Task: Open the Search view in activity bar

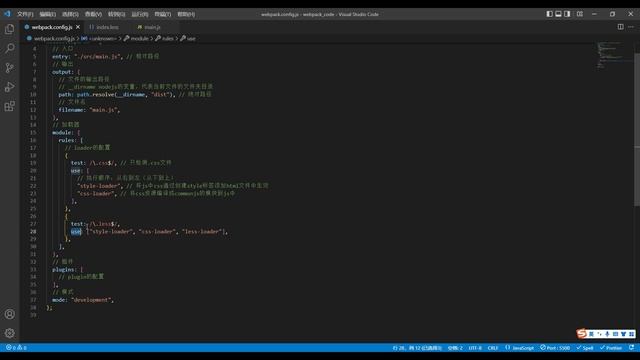Action: click(x=9, y=48)
